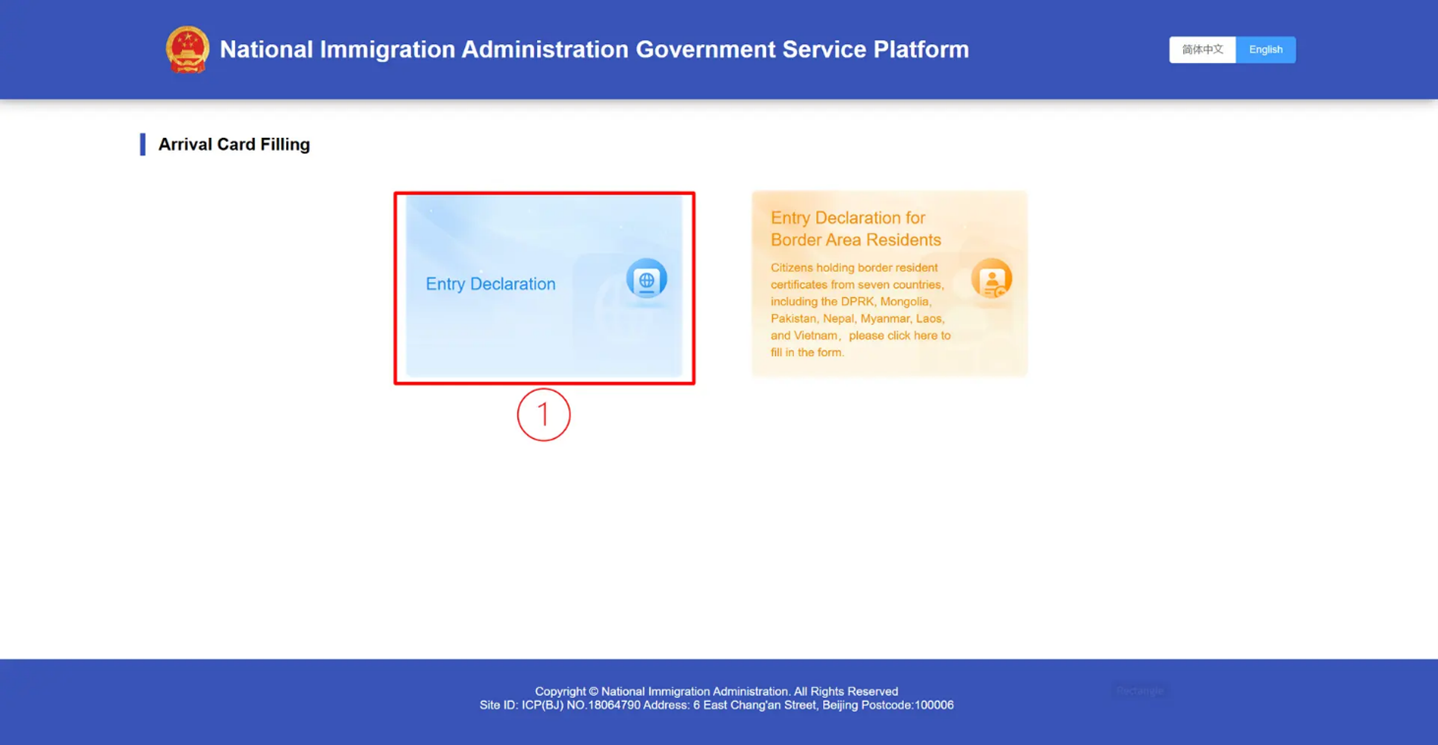Click the "Arrival Card Filling" heading
This screenshot has width=1438, height=745.
[234, 144]
